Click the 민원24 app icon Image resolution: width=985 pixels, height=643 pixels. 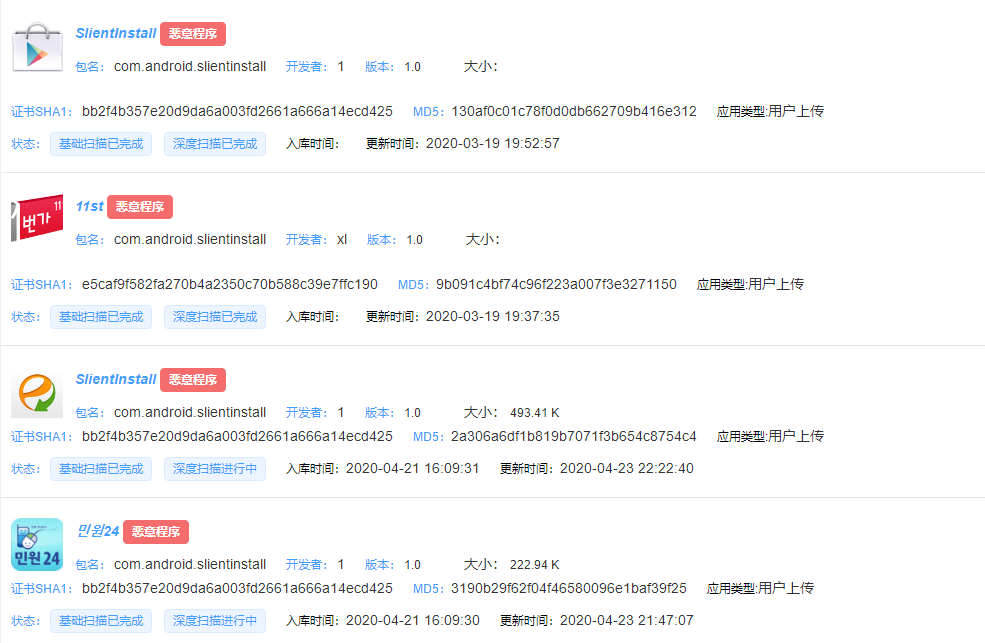[x=37, y=544]
